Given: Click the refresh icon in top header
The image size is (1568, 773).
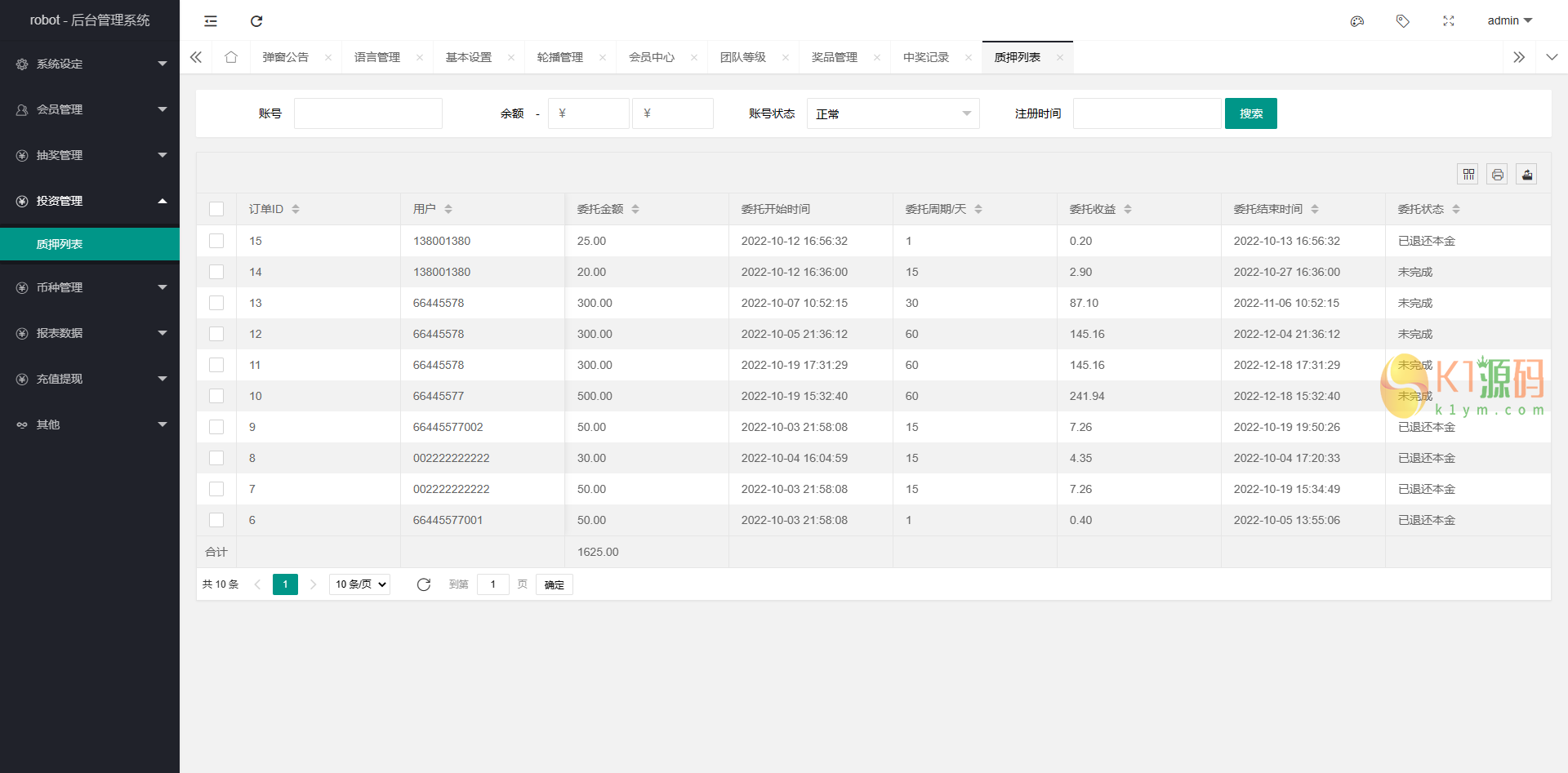Looking at the screenshot, I should coord(256,21).
